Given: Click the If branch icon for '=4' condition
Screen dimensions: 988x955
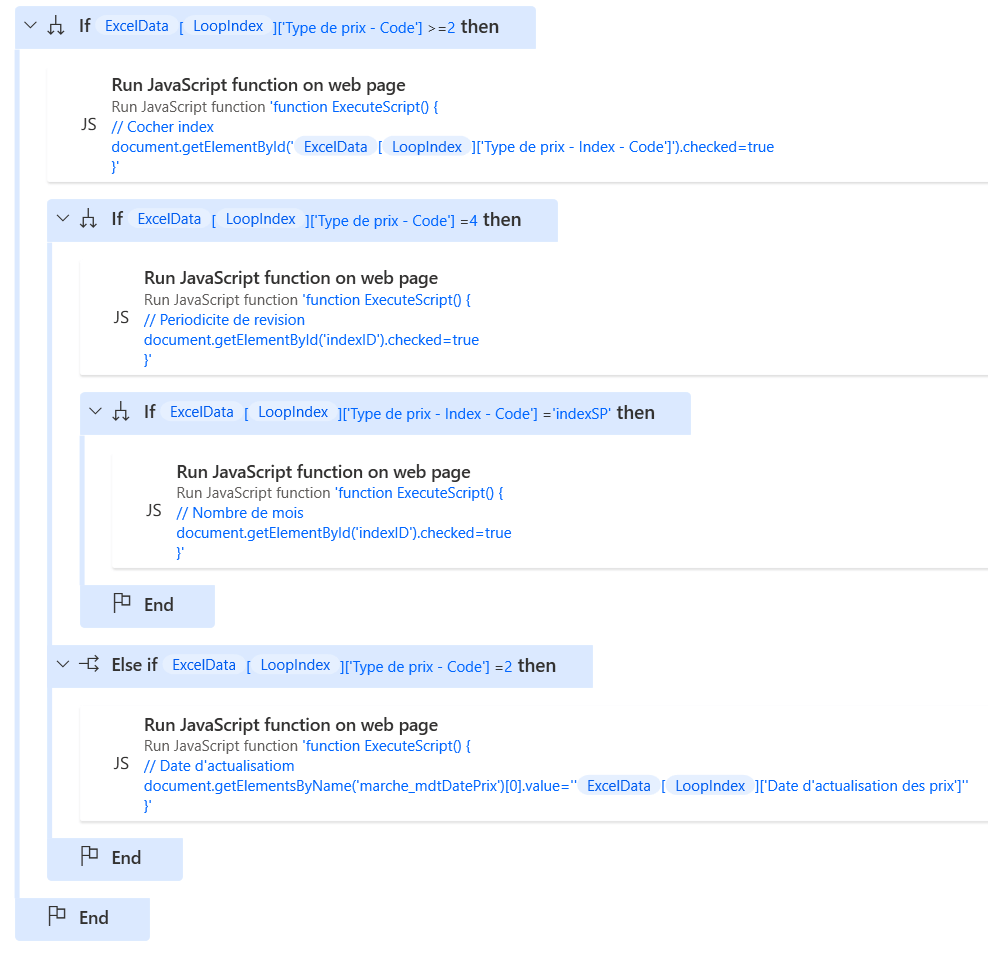Looking at the screenshot, I should tap(88, 220).
